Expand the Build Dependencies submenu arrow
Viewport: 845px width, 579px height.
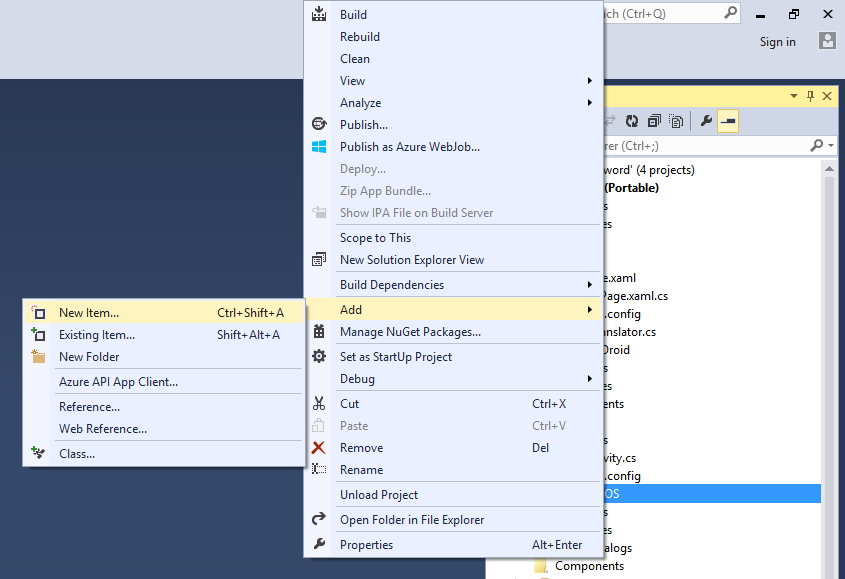tap(590, 285)
